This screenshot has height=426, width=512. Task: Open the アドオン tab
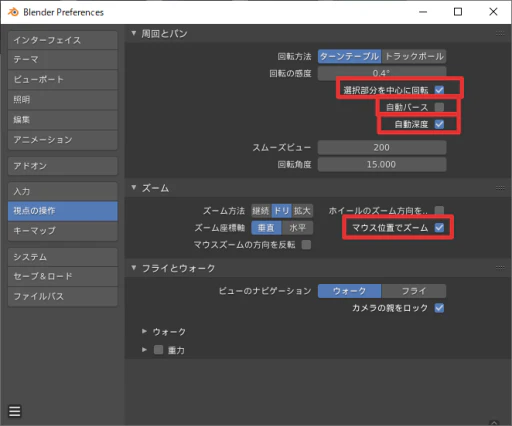pos(63,166)
